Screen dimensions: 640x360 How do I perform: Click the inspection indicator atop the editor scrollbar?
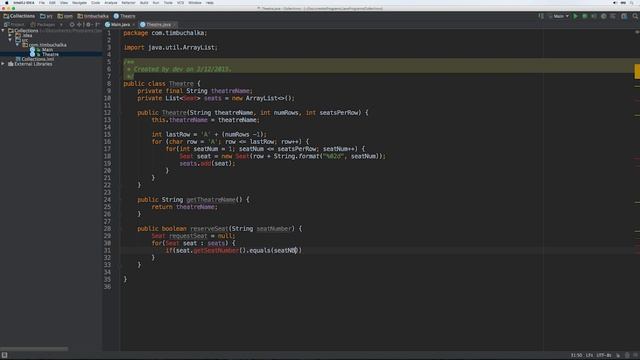pos(637,32)
